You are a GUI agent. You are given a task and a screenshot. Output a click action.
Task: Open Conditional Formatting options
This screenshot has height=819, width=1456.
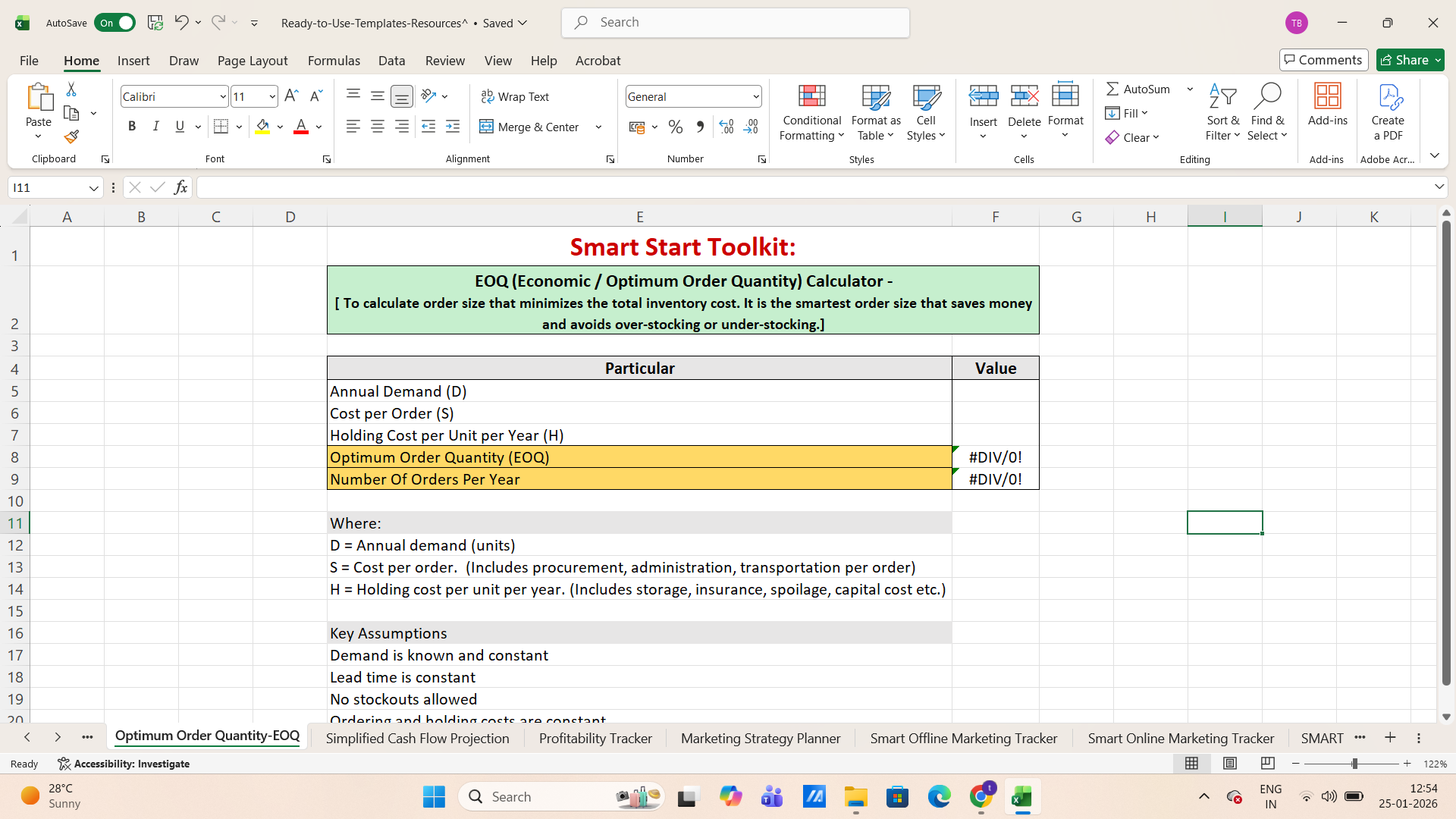tap(811, 112)
